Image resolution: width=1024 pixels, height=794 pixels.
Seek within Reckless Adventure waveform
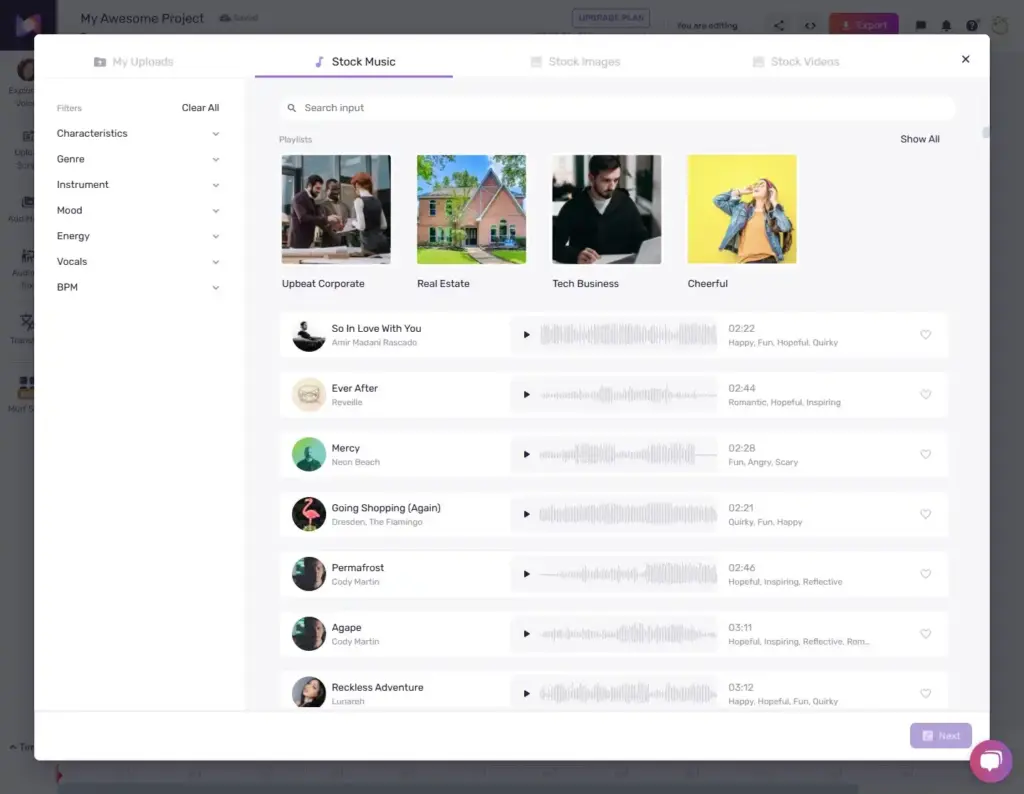coord(628,693)
